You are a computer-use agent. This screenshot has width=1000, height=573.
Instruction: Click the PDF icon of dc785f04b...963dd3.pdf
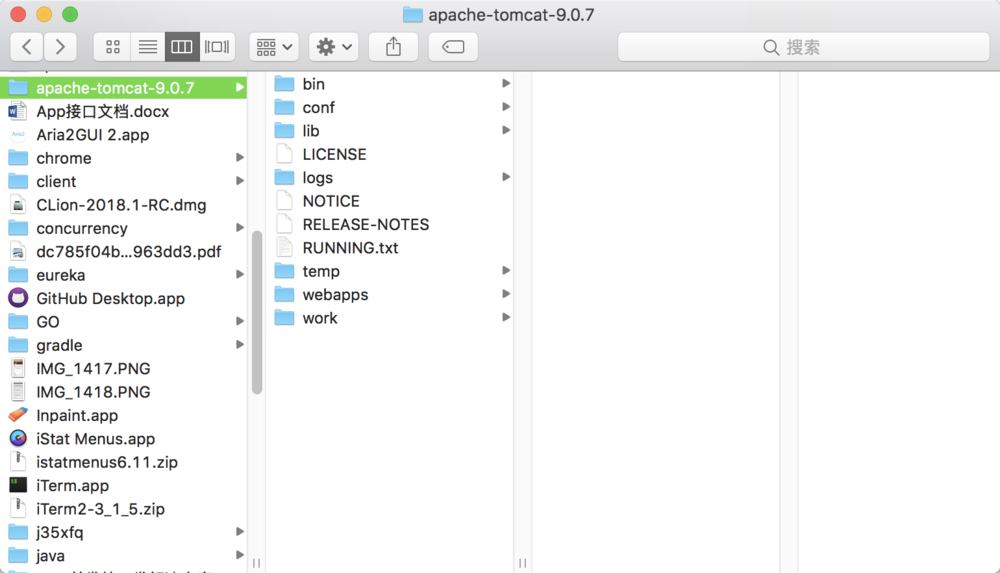click(x=18, y=251)
